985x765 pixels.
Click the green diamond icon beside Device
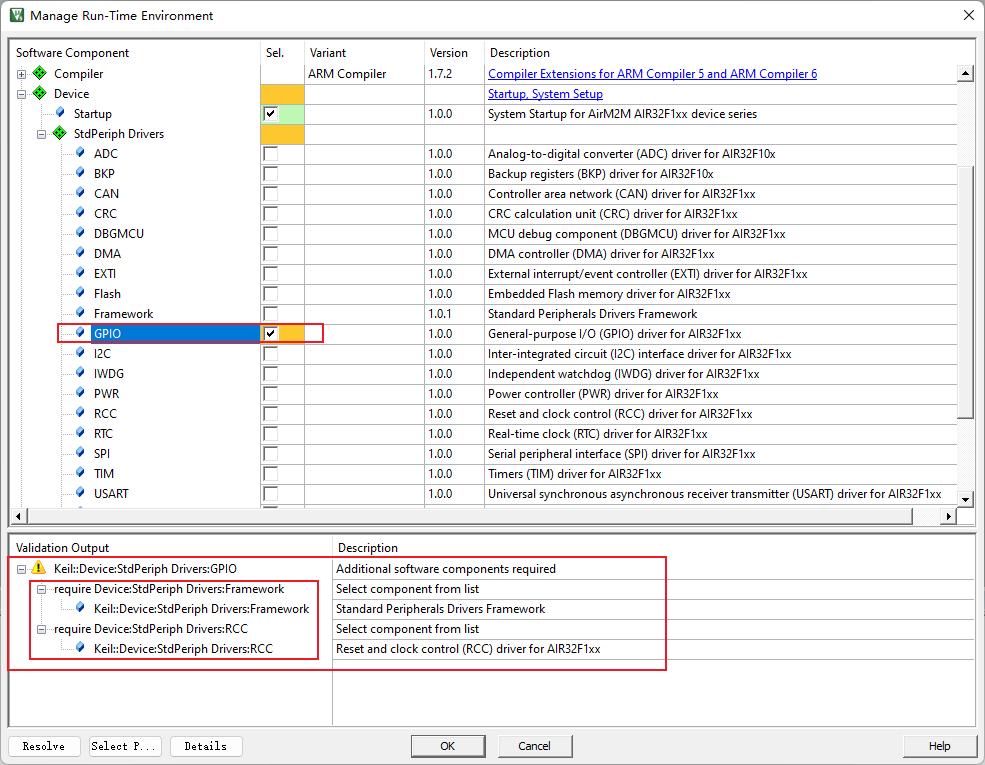click(40, 94)
